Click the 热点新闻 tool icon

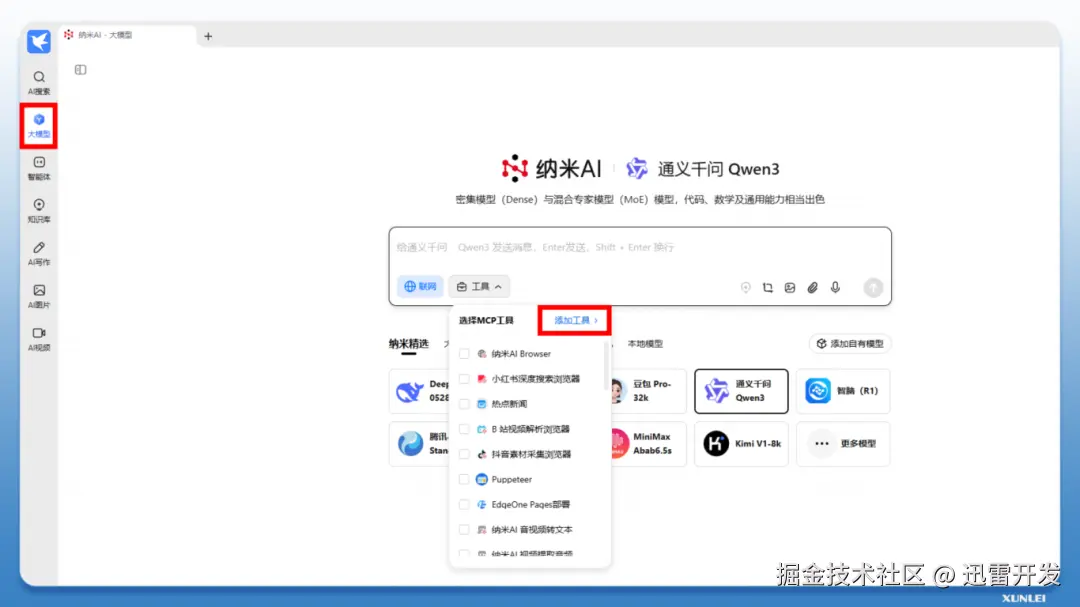(x=481, y=404)
